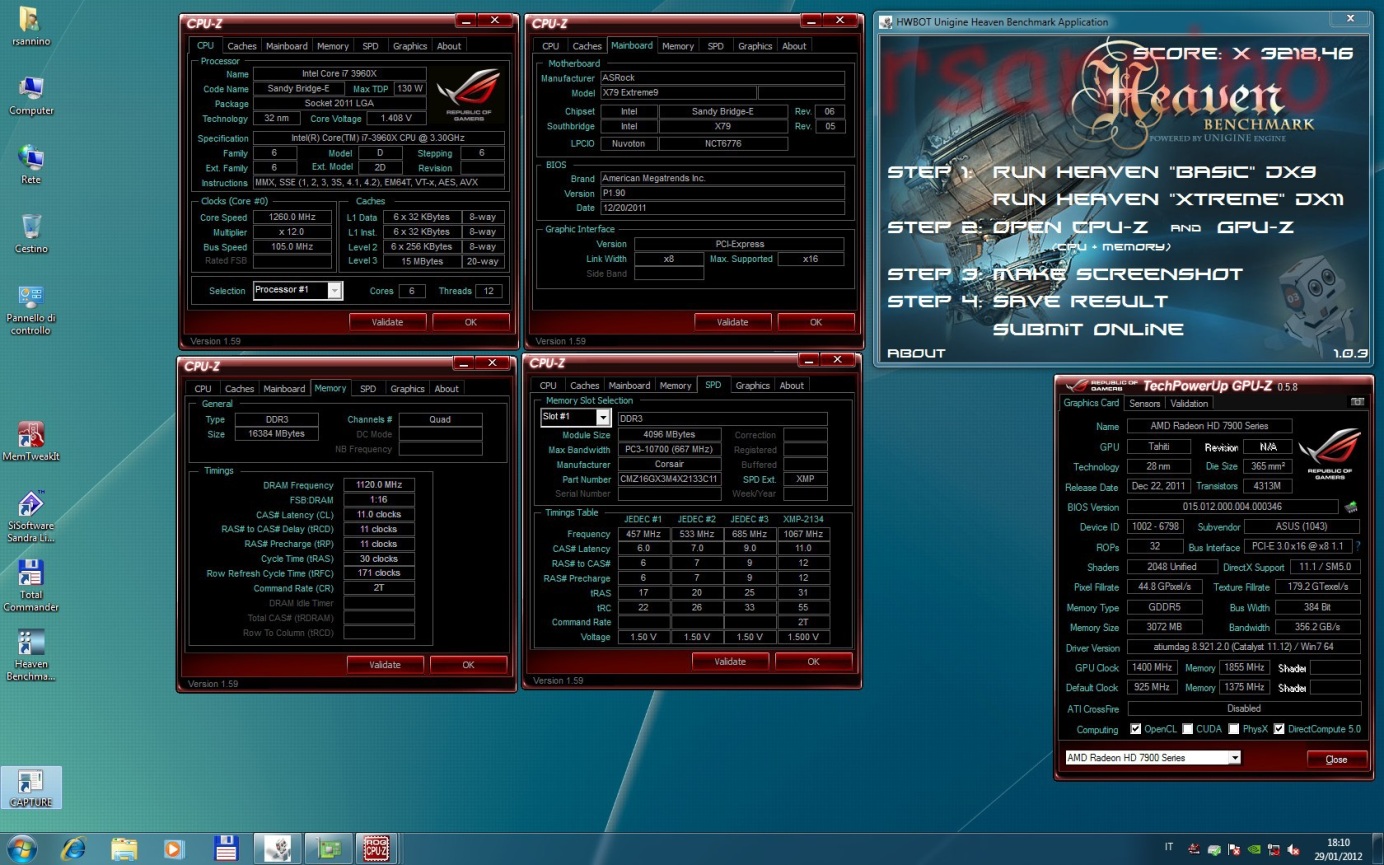
Task: Open the Windows Start orb
Action: [x=20, y=848]
